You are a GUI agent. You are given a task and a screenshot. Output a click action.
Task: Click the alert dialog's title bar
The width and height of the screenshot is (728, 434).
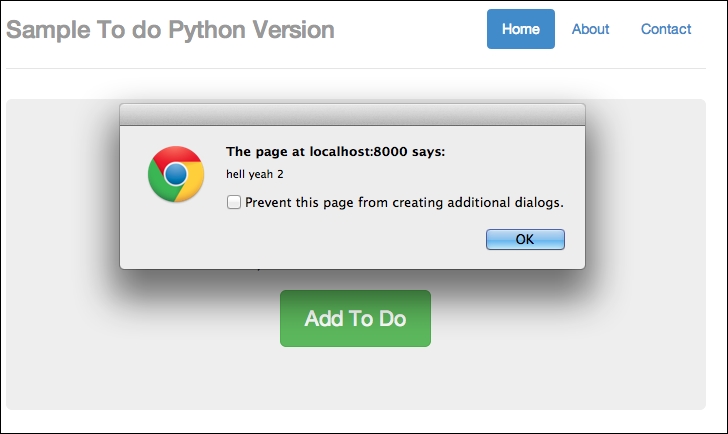pyautogui.click(x=352, y=114)
